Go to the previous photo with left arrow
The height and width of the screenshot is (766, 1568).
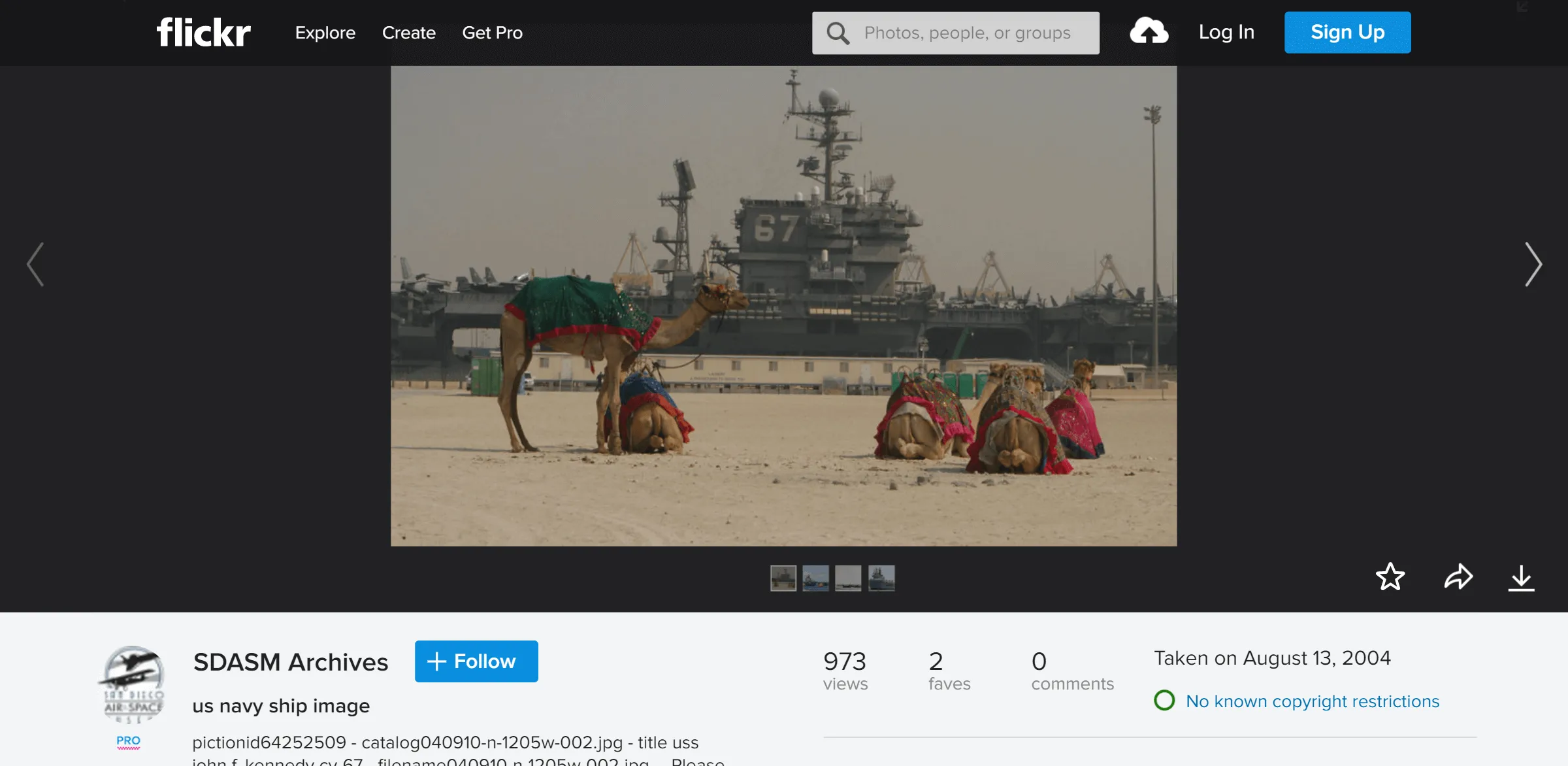point(35,264)
